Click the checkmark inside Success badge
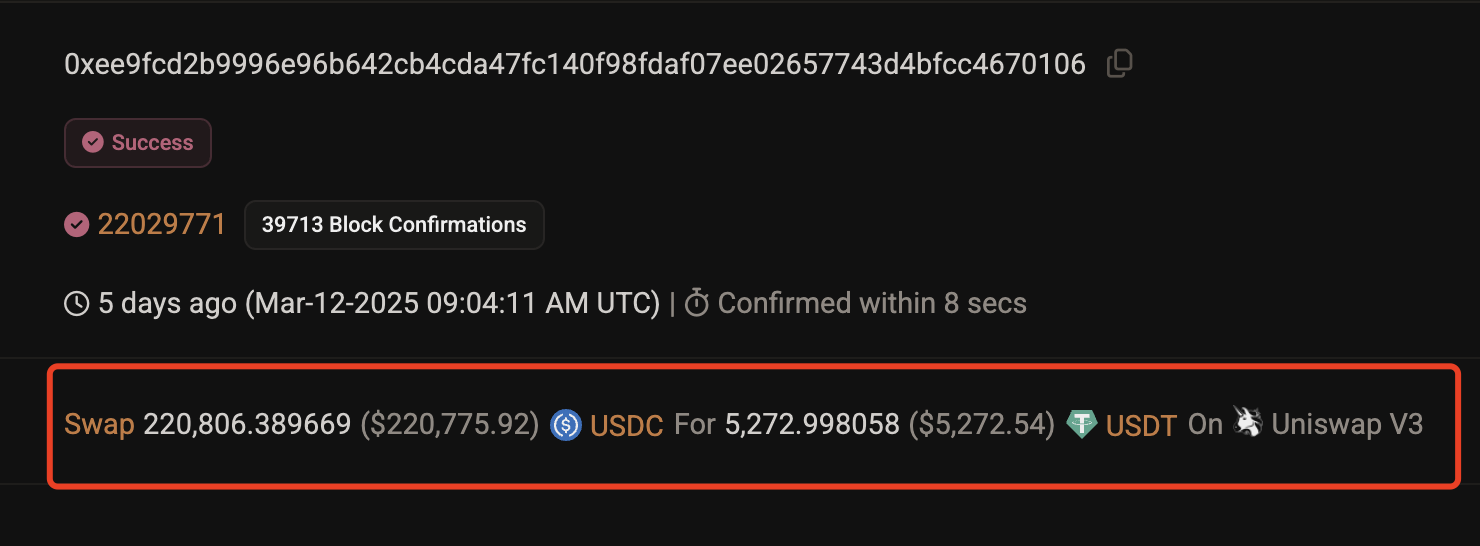Screen dimensions: 1480x546 click(93, 143)
